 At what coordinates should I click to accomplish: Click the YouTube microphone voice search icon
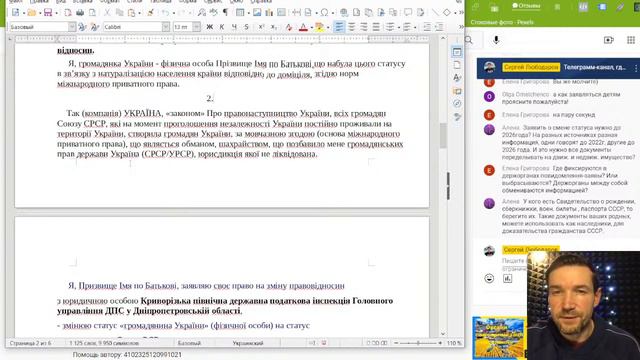[x=496, y=40]
